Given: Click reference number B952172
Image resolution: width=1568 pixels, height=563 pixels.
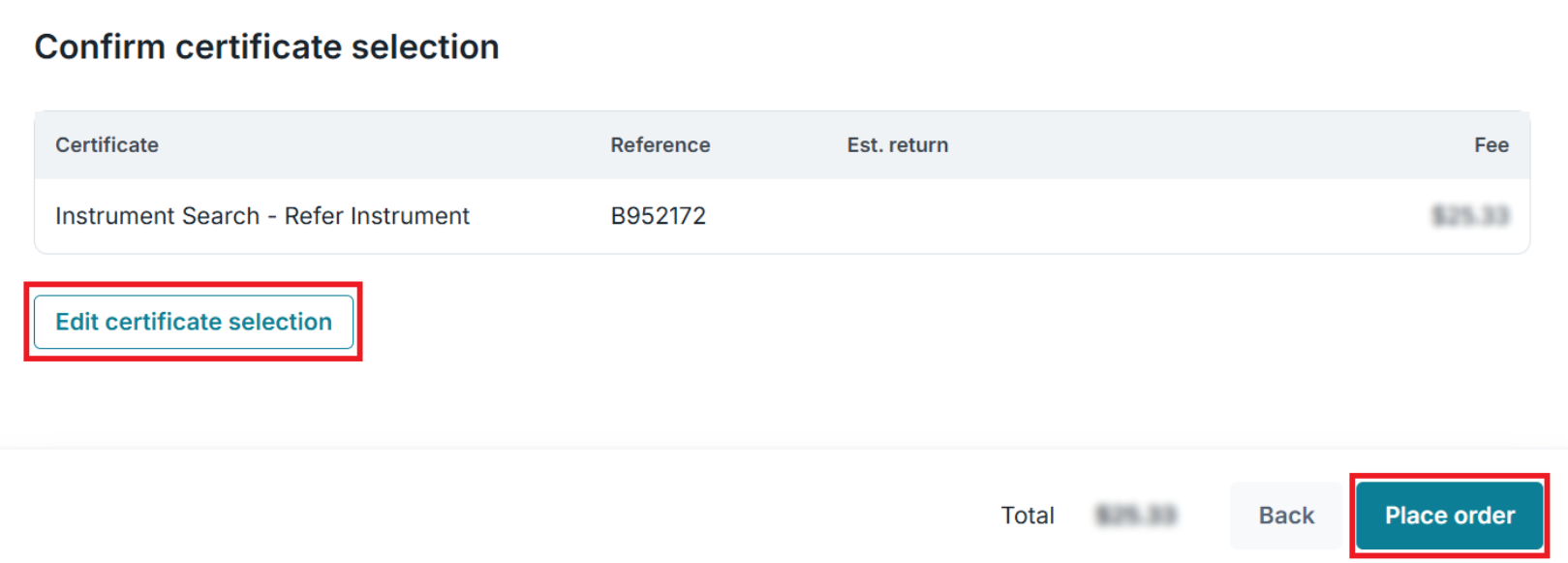Looking at the screenshot, I should 658,216.
